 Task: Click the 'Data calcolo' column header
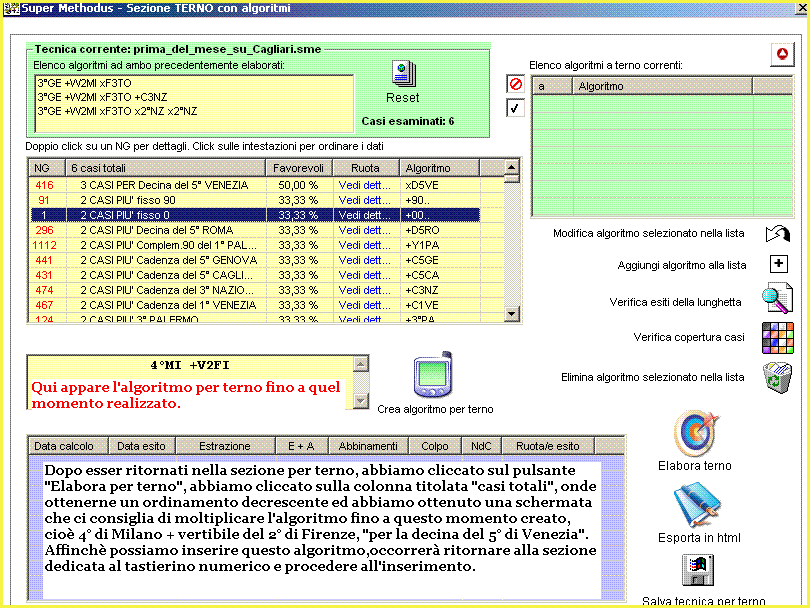tap(68, 446)
